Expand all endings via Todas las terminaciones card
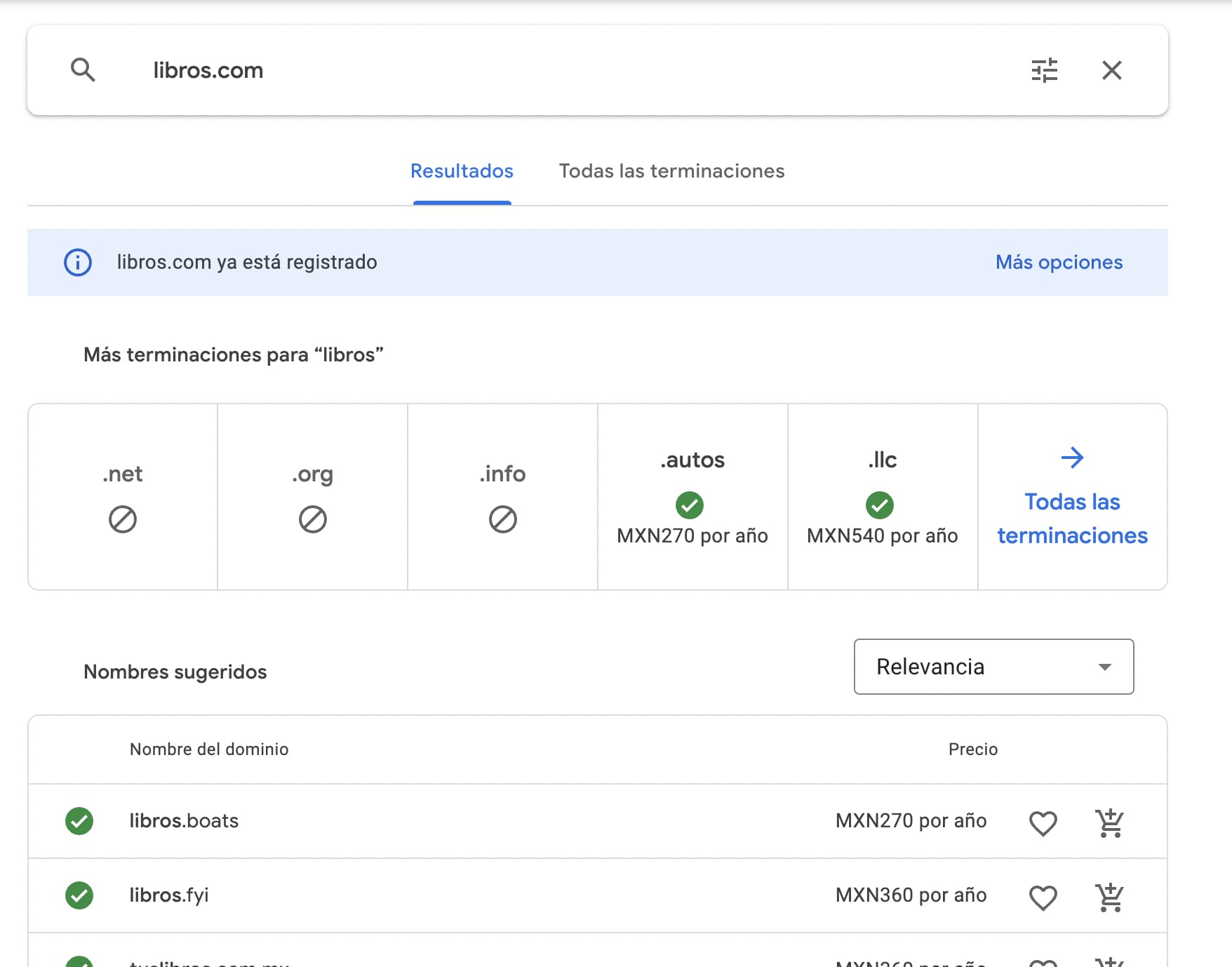1232x967 pixels. [1071, 519]
